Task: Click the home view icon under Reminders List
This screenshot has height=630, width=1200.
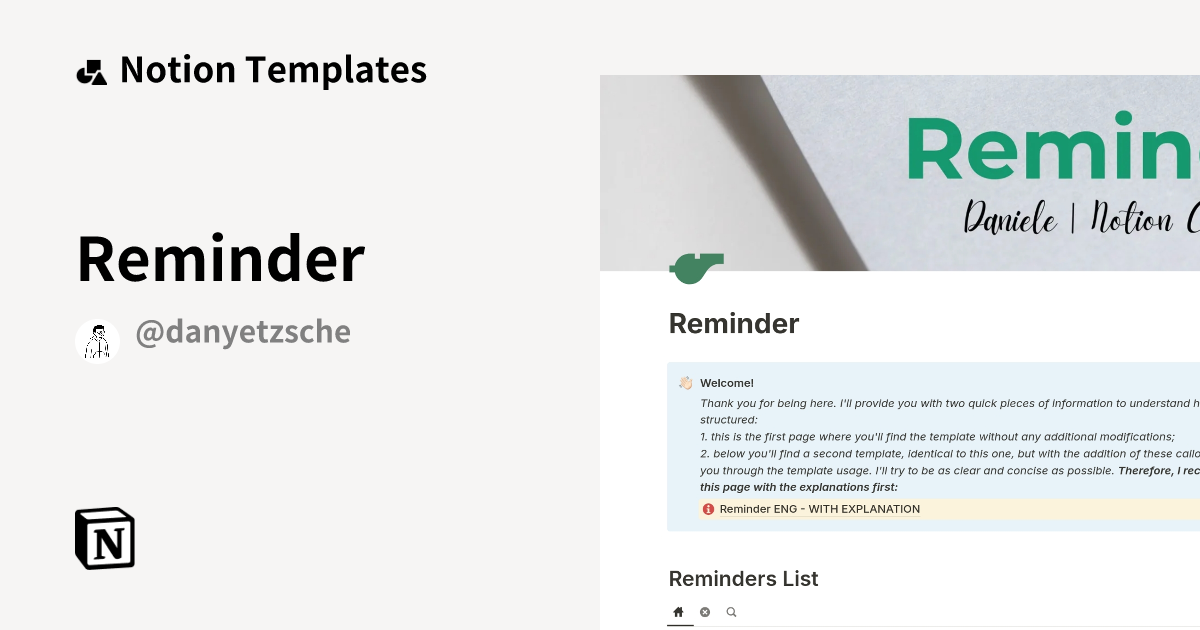Action: point(679,611)
